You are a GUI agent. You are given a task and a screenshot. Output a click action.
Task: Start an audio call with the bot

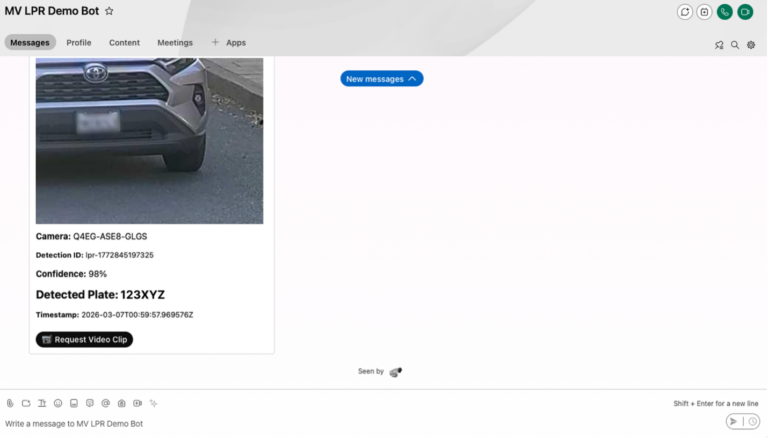coord(725,12)
